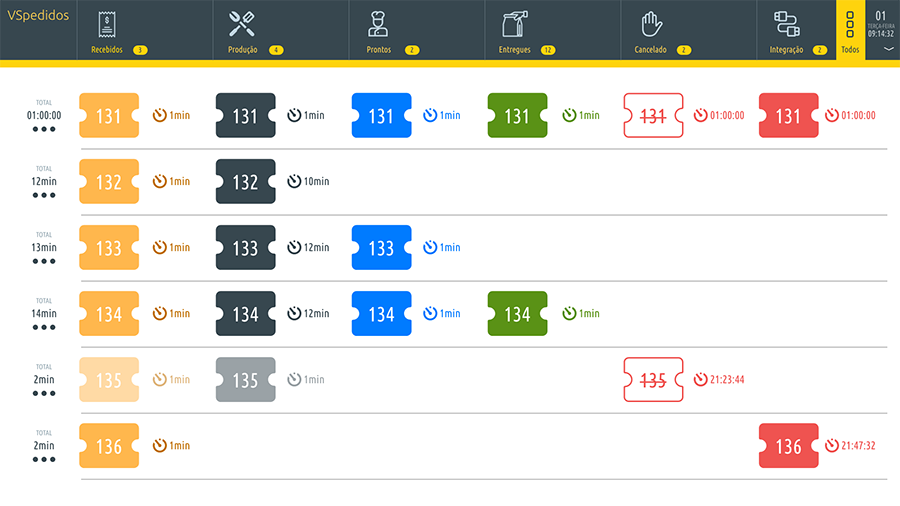Screen dimensions: 900x506
Task: Click the Entregues count badge 12
Action: (548, 50)
